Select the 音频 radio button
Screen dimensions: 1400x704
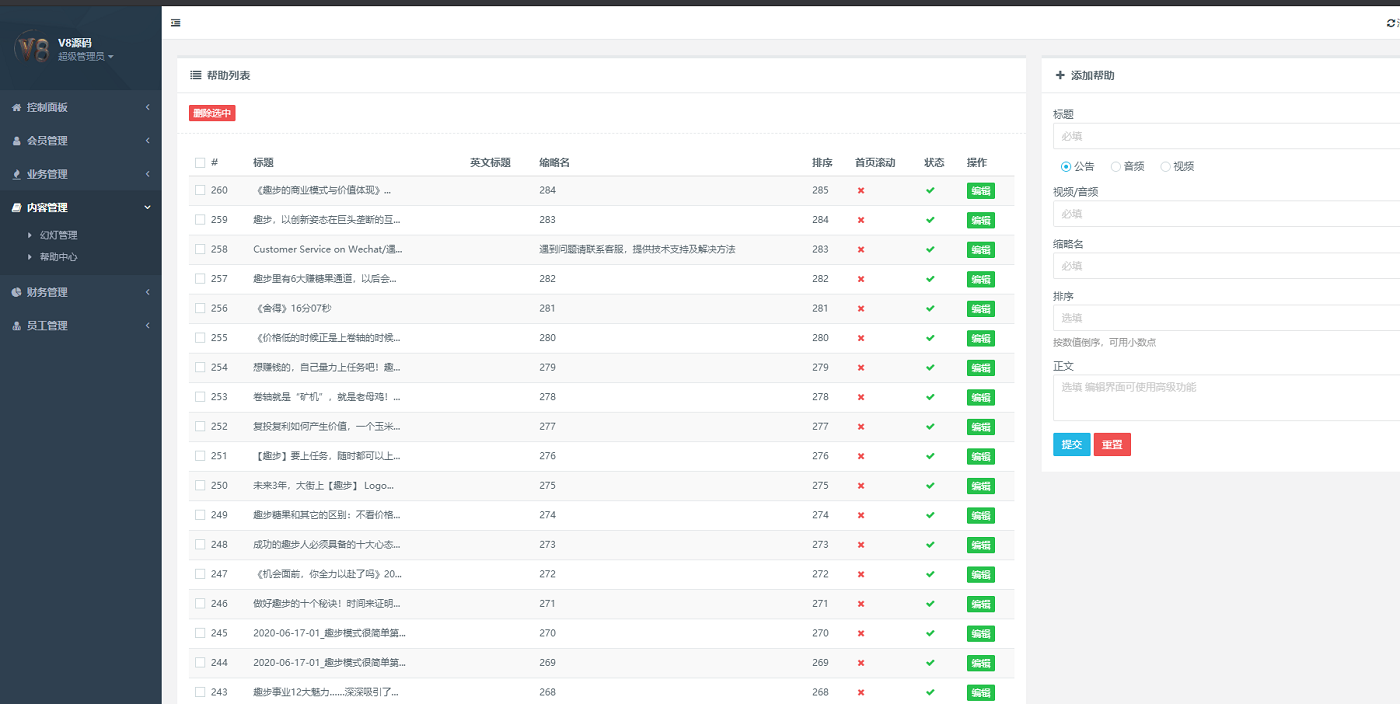pos(1116,167)
